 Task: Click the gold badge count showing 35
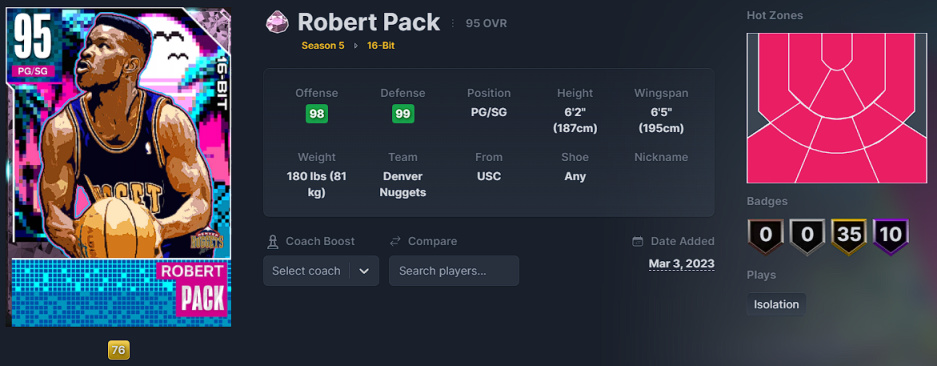(x=849, y=234)
